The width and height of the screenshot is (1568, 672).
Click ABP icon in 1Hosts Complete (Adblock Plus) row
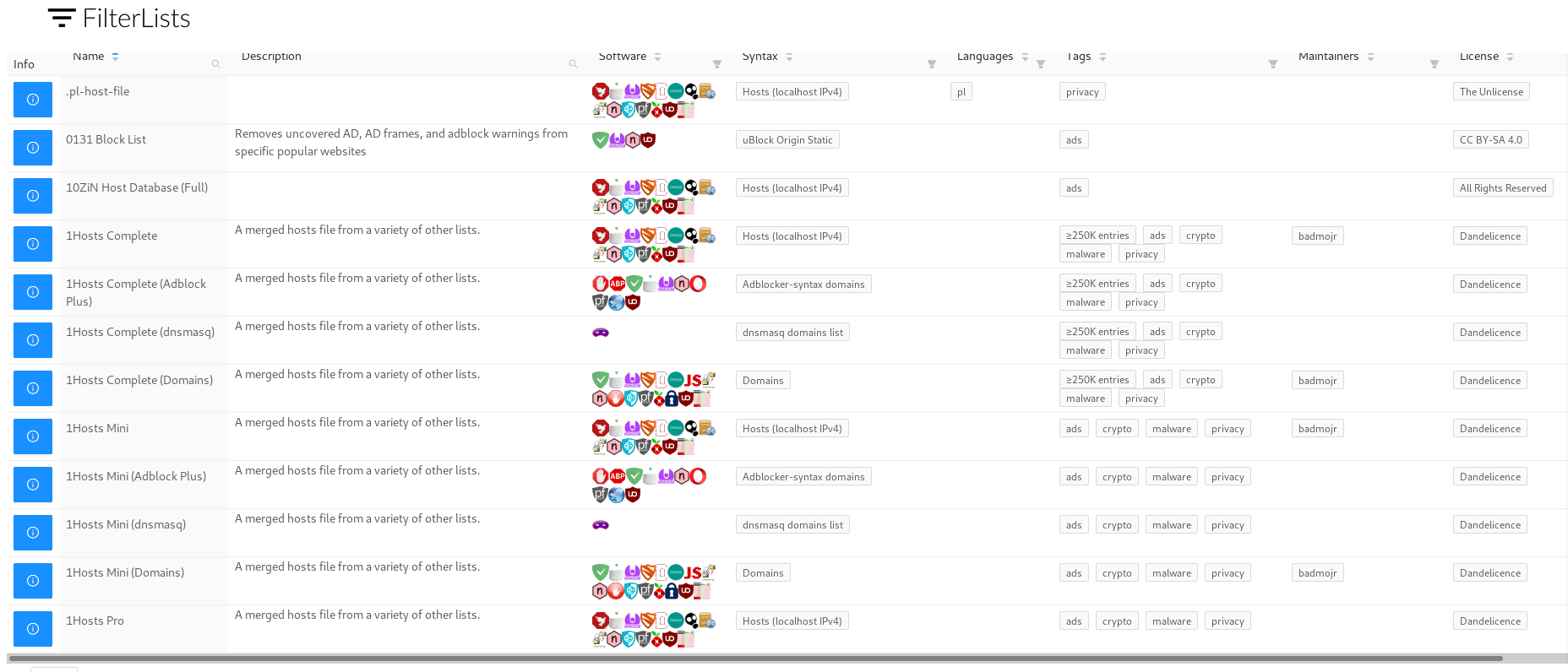(x=618, y=285)
